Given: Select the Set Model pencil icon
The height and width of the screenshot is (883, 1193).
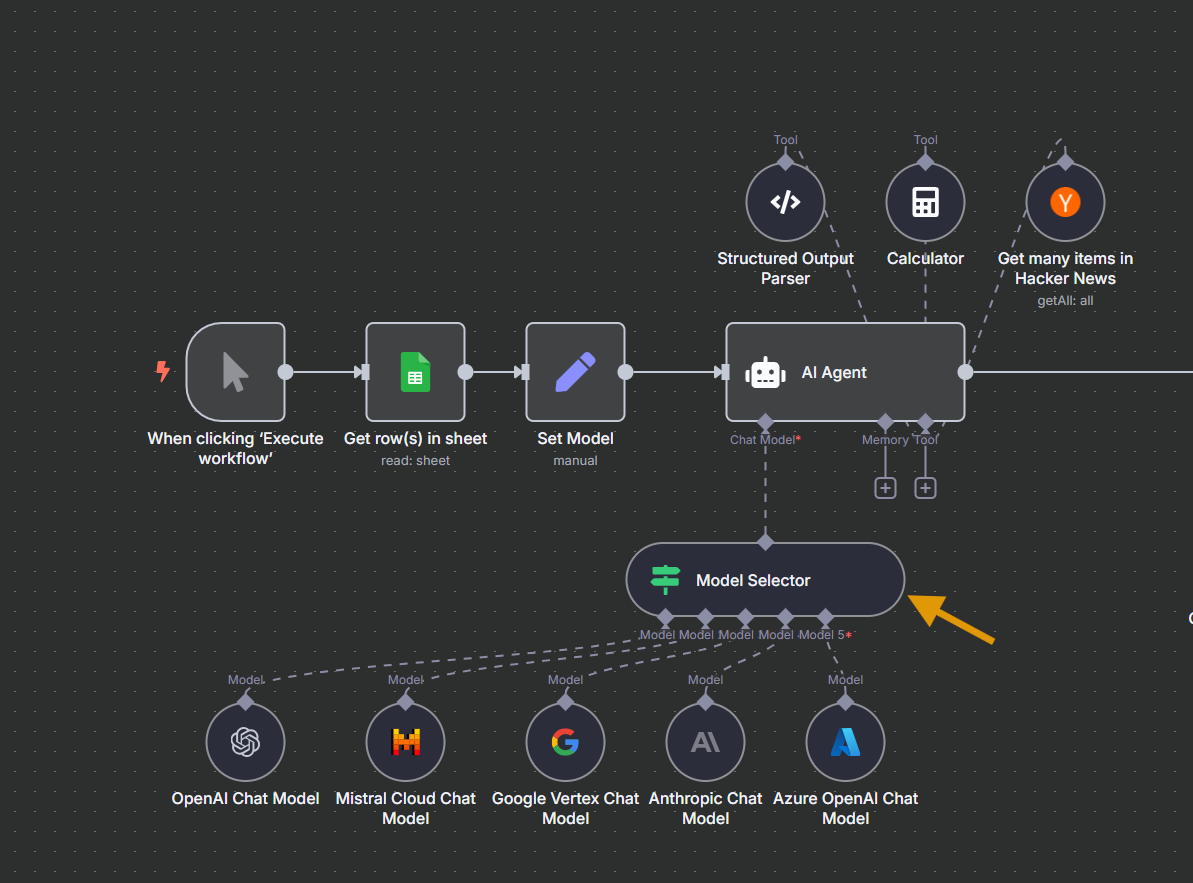Looking at the screenshot, I should tap(575, 371).
